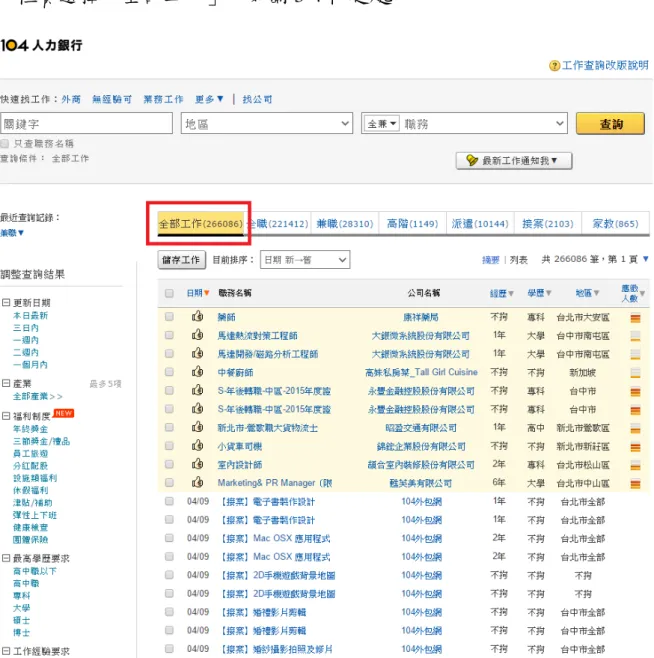Screen dimensions: 654x658
Task: Click applicant-count icon for 中餐廚師 row
Action: coord(635,373)
